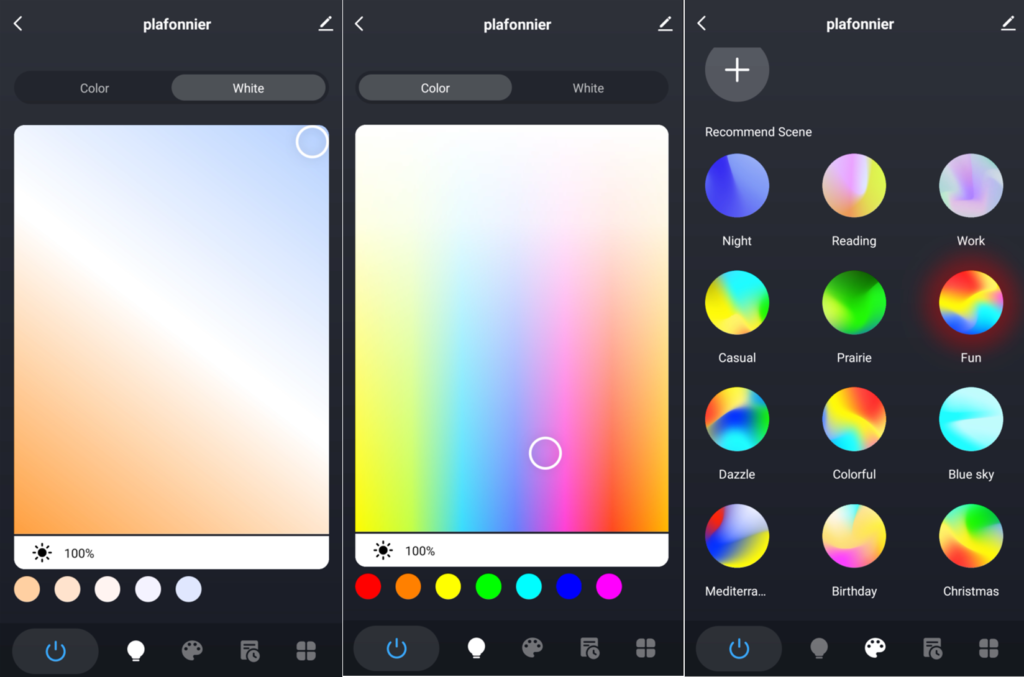Go back from the left plafonnier screen

click(x=18, y=24)
